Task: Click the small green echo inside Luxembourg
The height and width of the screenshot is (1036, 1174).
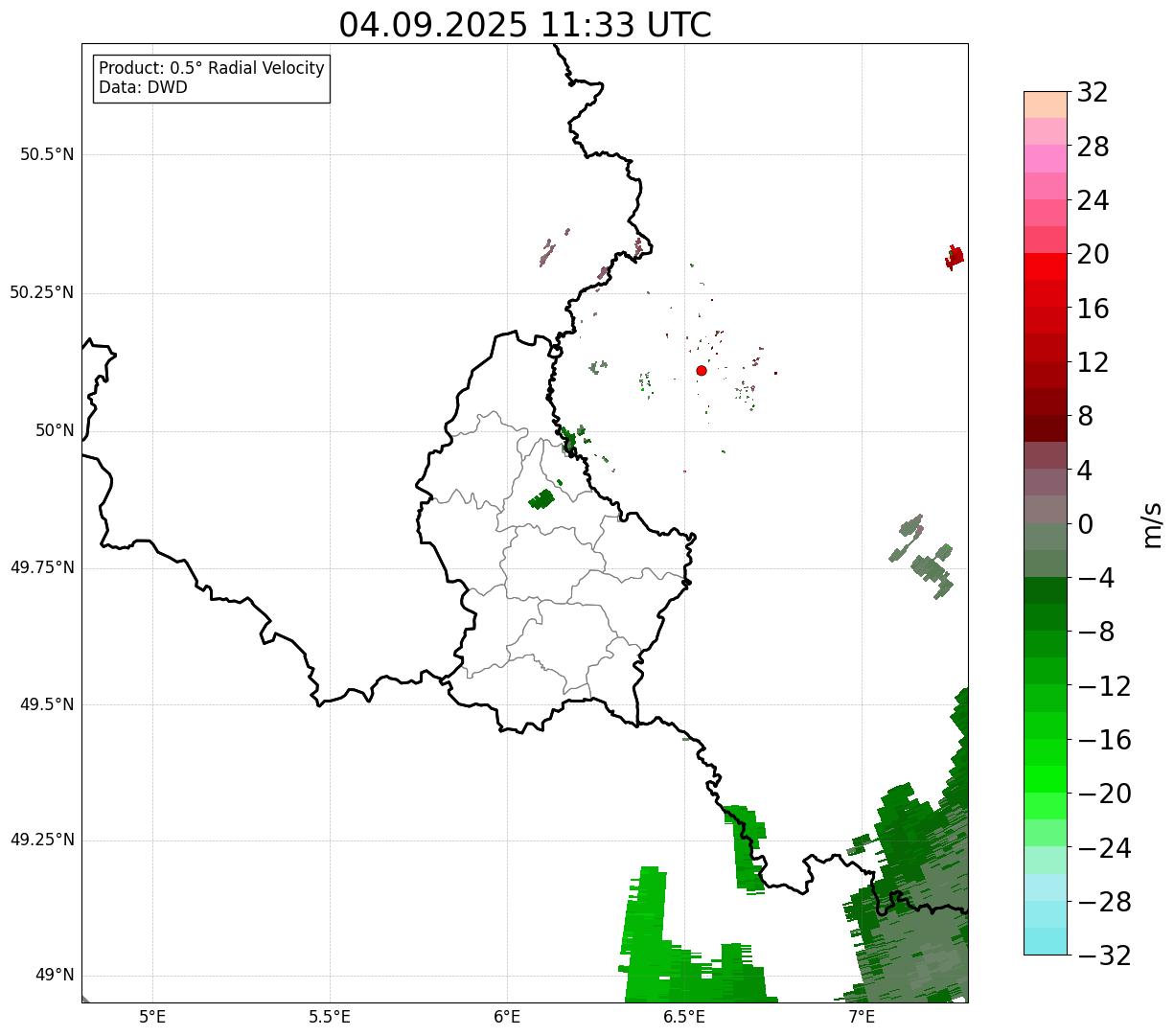Action: point(541,499)
